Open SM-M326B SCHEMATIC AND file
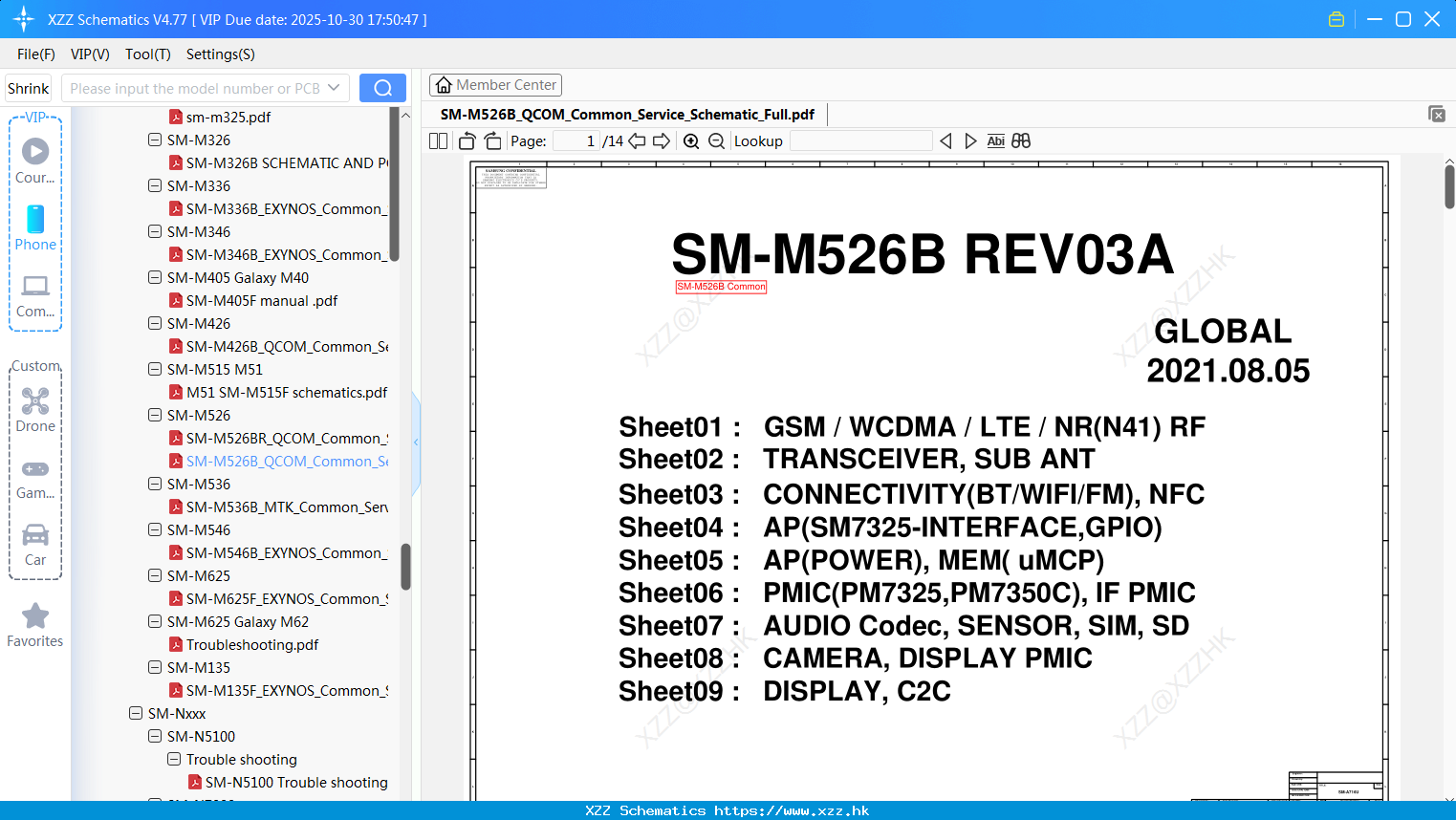 [287, 162]
